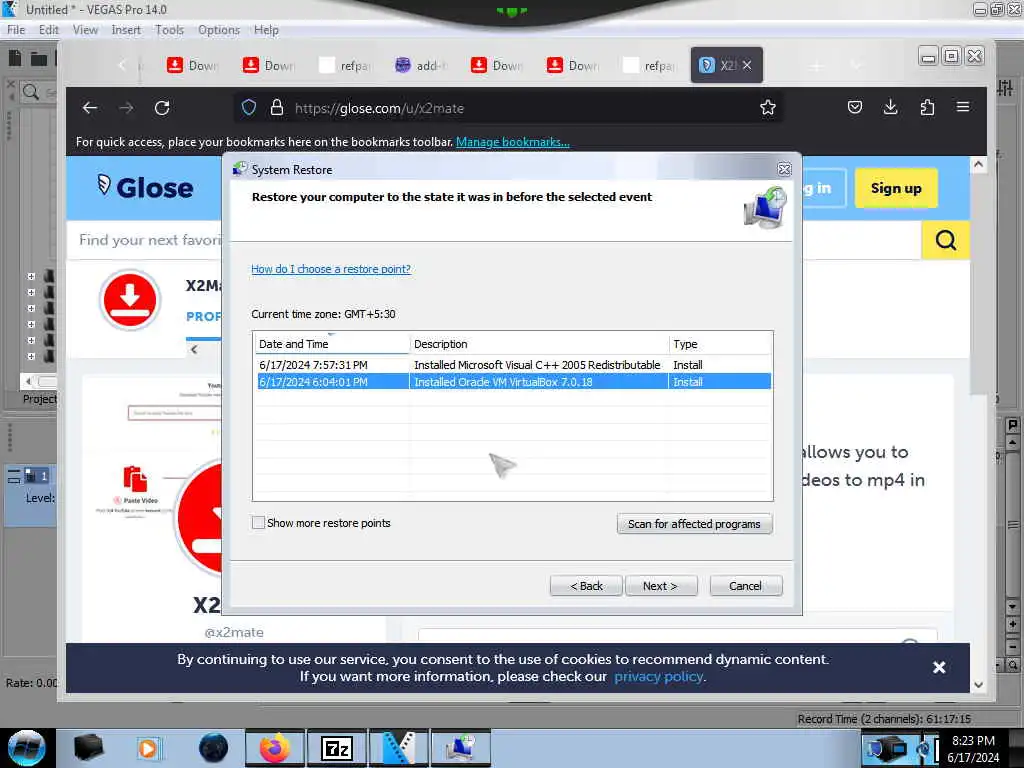Viewport: 1024px width, 768px height.
Task: Click the site padlock icon
Action: coord(277,107)
